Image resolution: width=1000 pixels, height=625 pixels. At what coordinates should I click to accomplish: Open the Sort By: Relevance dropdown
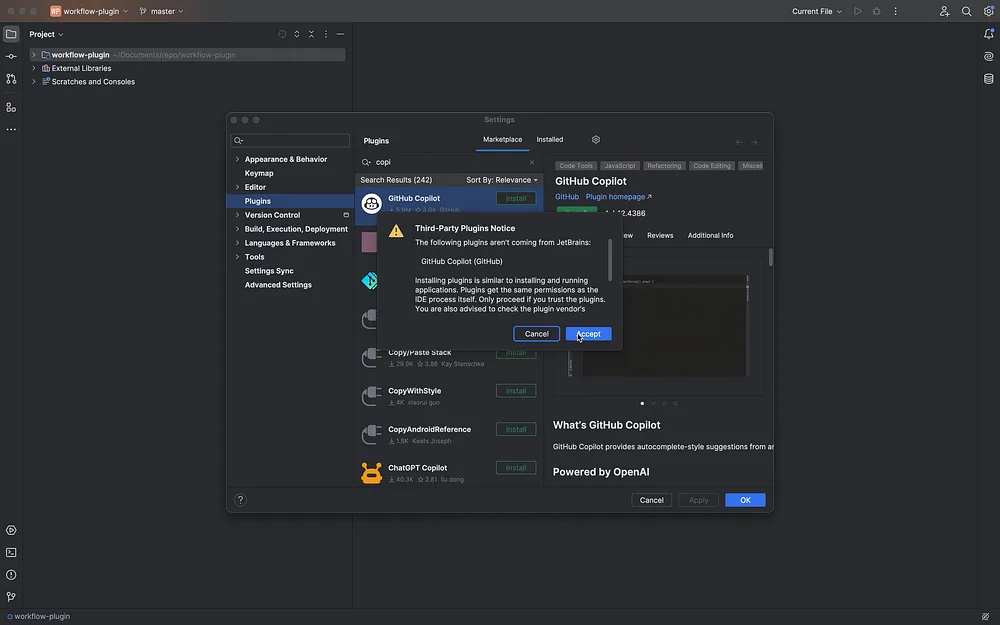coord(502,180)
